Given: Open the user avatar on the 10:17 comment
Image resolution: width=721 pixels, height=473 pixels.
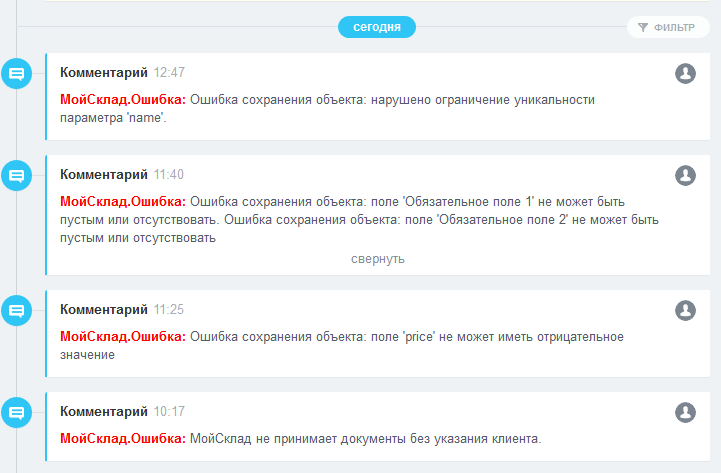Looking at the screenshot, I should pyautogui.click(x=685, y=412).
